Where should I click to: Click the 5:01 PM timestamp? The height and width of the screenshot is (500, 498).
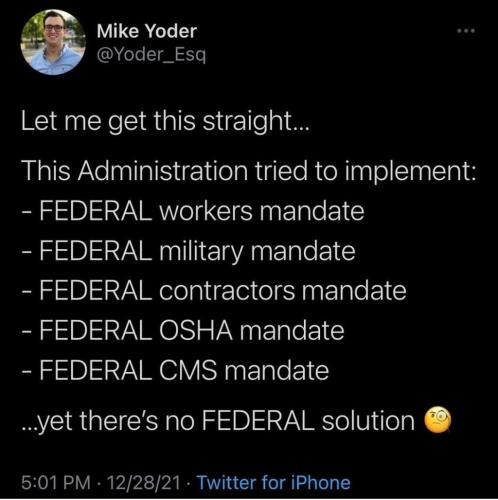tap(56, 483)
